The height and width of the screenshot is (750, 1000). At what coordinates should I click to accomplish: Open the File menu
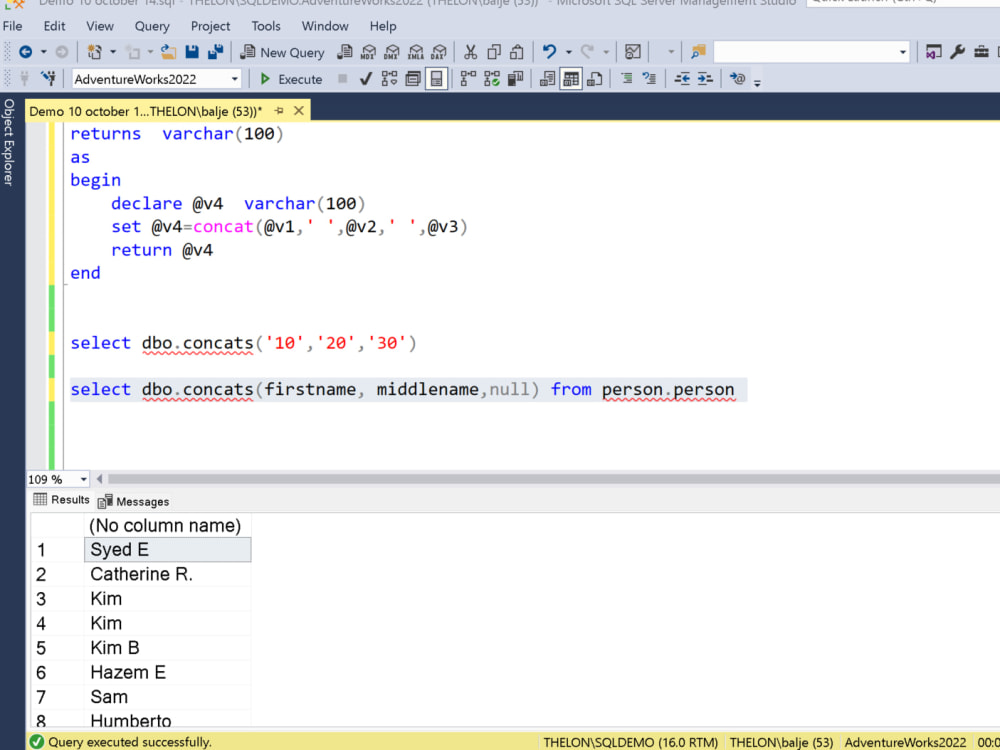point(13,26)
